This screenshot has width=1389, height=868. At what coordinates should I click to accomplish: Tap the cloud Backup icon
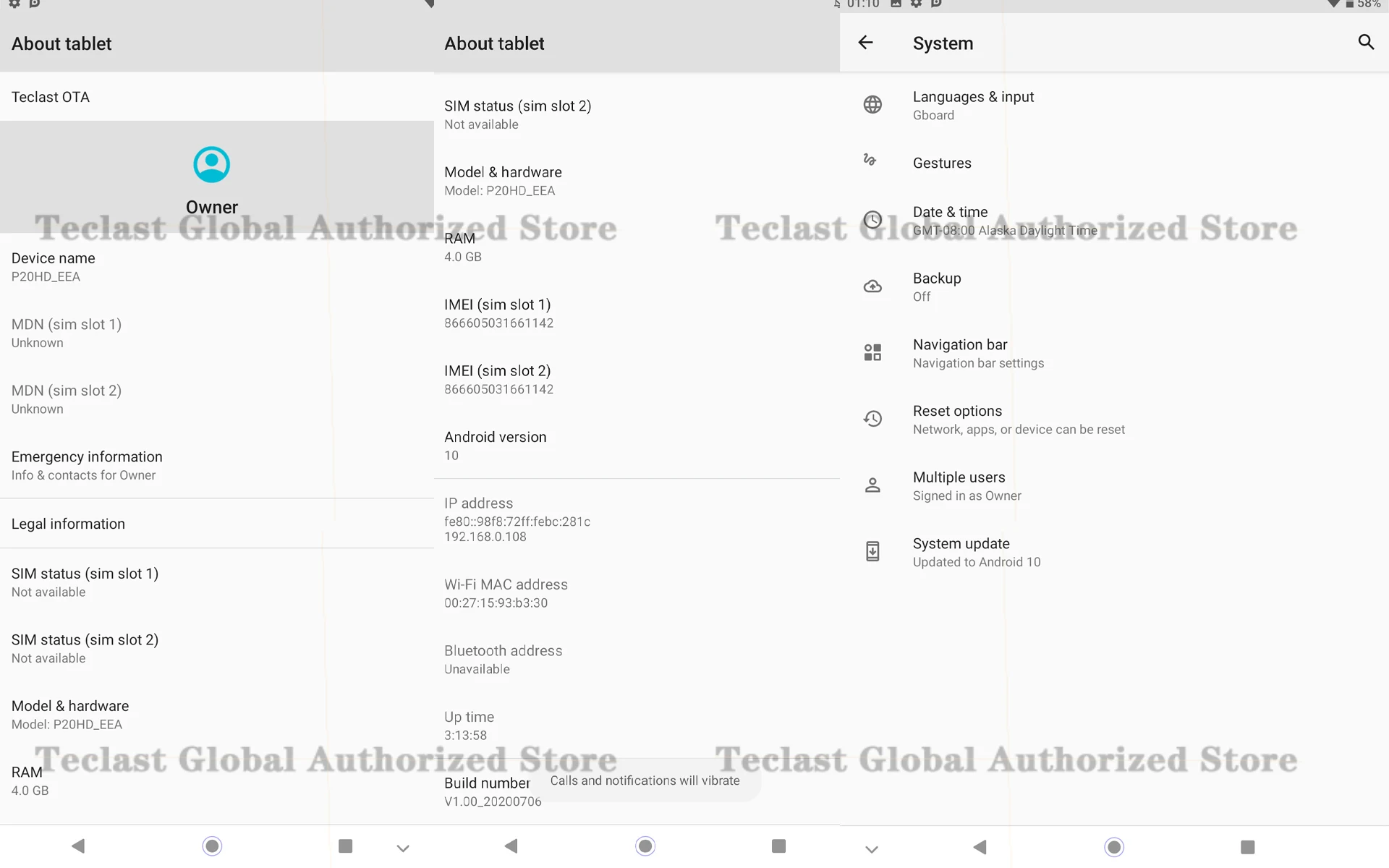tap(872, 286)
